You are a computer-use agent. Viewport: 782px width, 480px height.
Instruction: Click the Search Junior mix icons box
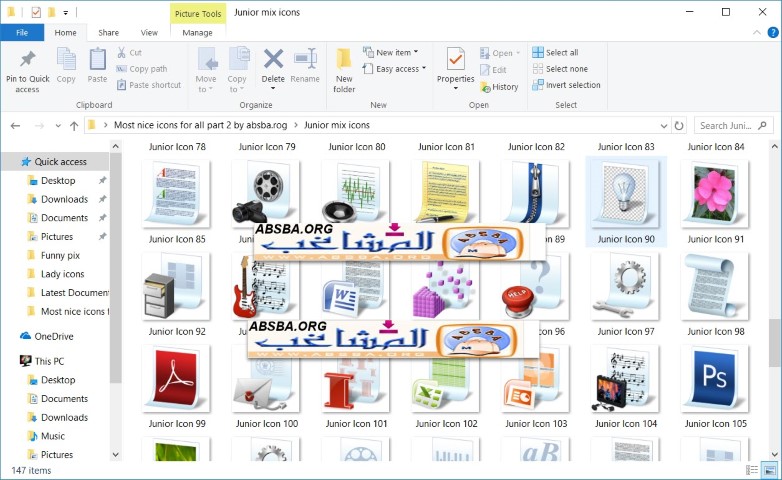(733, 126)
